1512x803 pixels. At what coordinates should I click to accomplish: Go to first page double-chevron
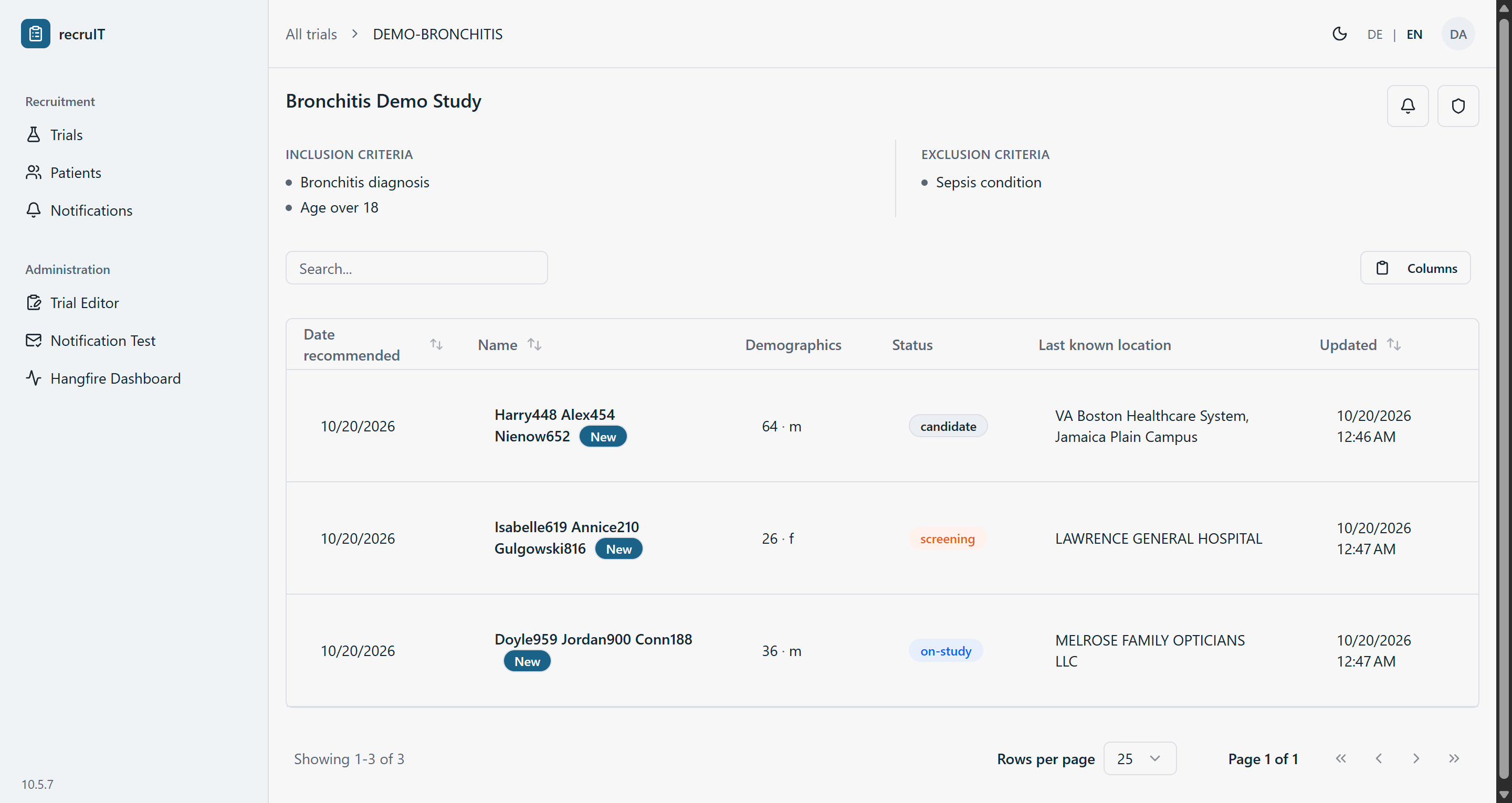tap(1341, 758)
